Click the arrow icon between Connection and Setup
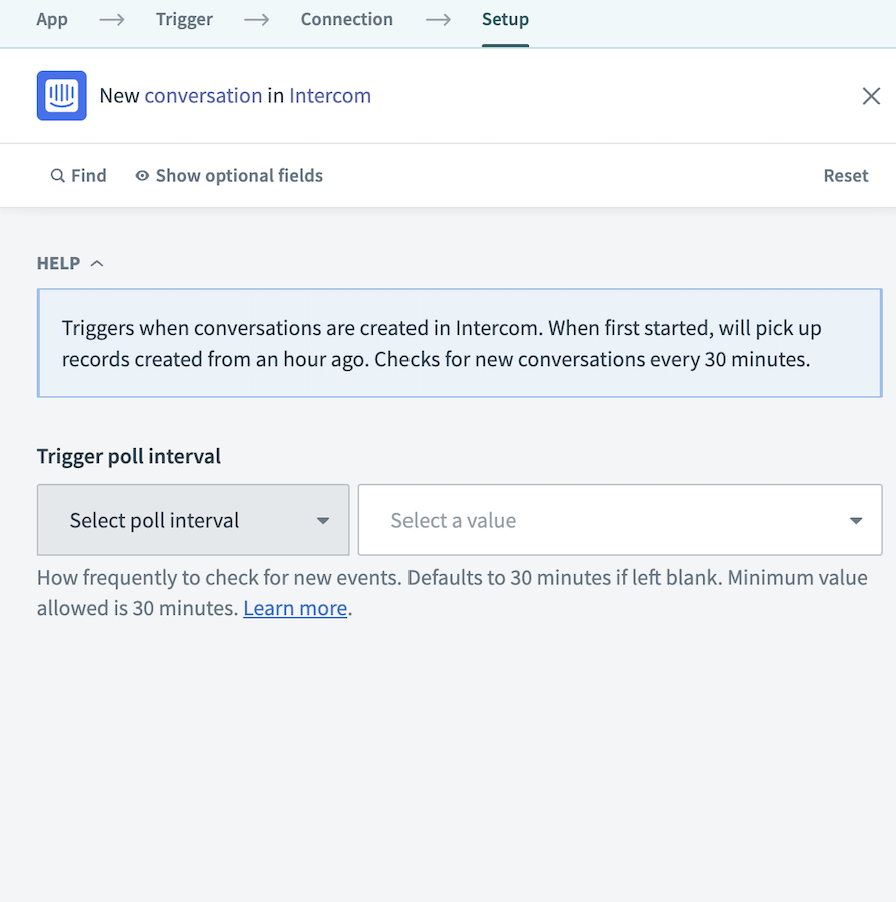 tap(438, 19)
